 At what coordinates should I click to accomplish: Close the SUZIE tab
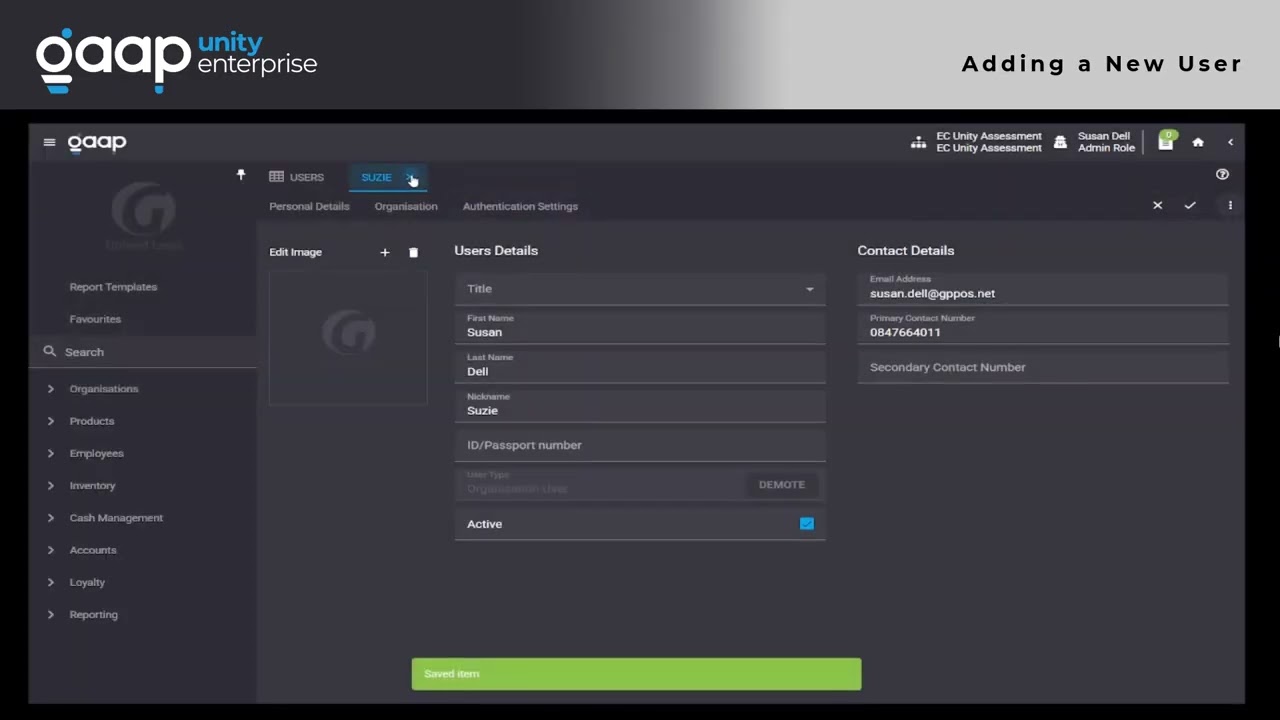coord(409,177)
